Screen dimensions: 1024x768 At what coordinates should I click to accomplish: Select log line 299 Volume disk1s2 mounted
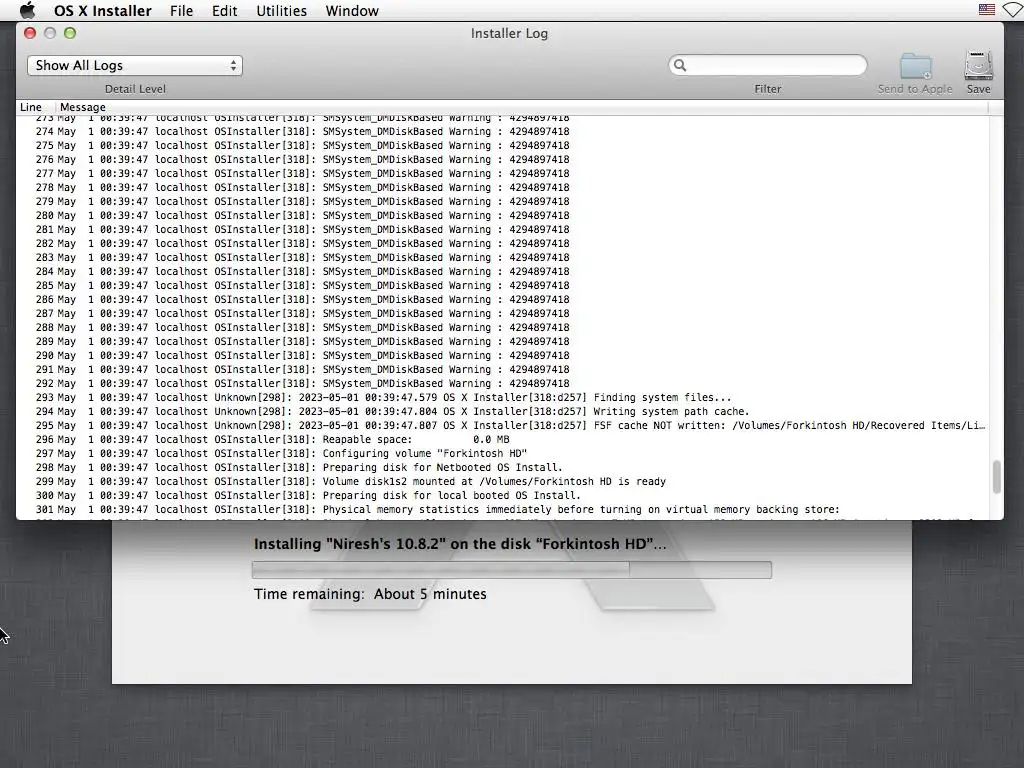coord(503,481)
